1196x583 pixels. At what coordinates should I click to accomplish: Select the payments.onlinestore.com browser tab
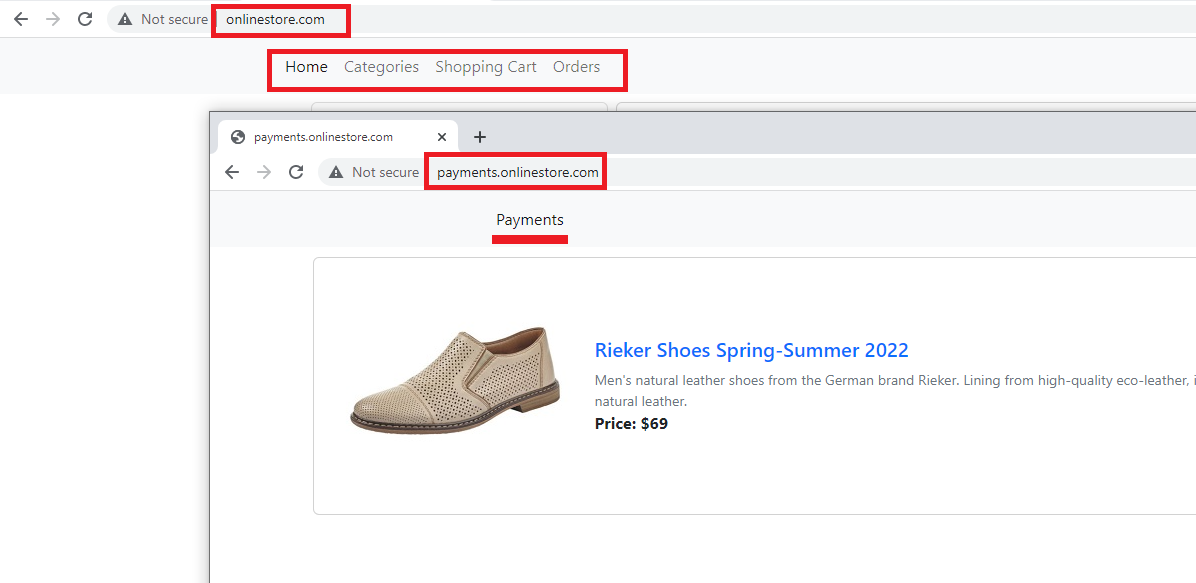(x=323, y=137)
